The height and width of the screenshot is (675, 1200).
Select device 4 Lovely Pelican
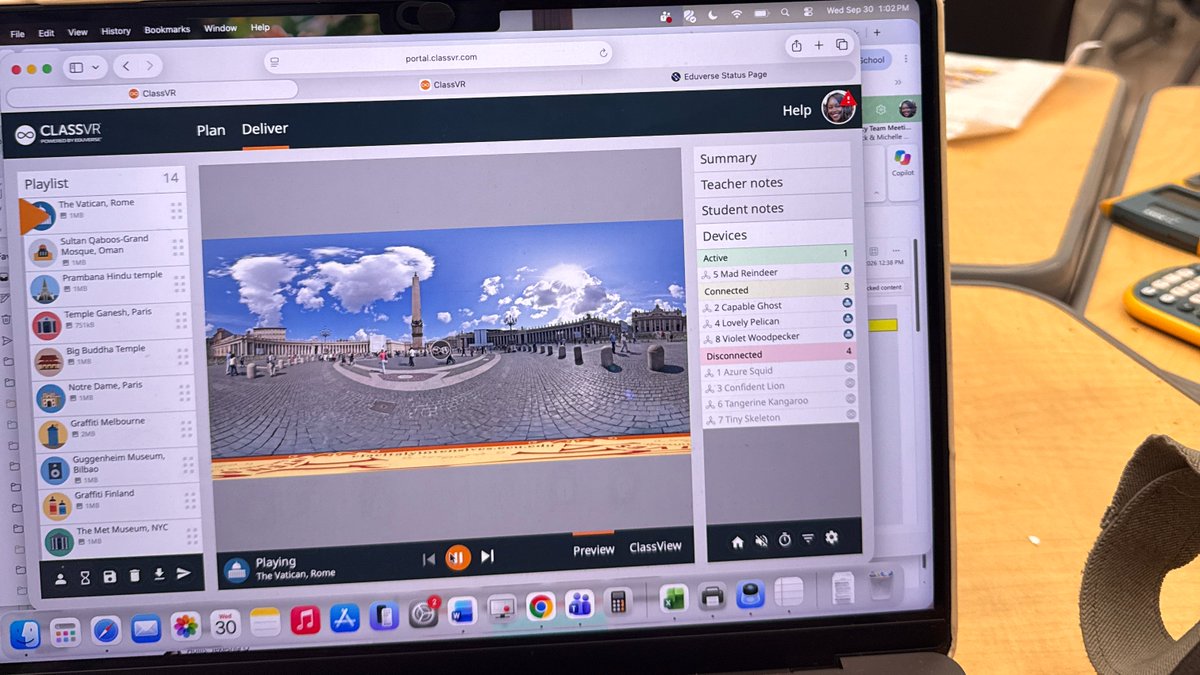coord(778,322)
